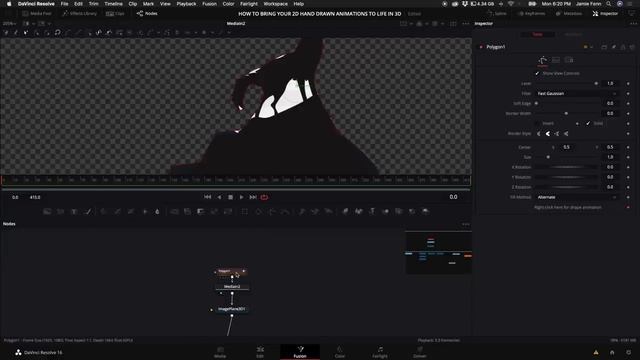Add a Renderer3D node from the toolbar
Viewport: 640px width, 360px height.
(x=425, y=211)
